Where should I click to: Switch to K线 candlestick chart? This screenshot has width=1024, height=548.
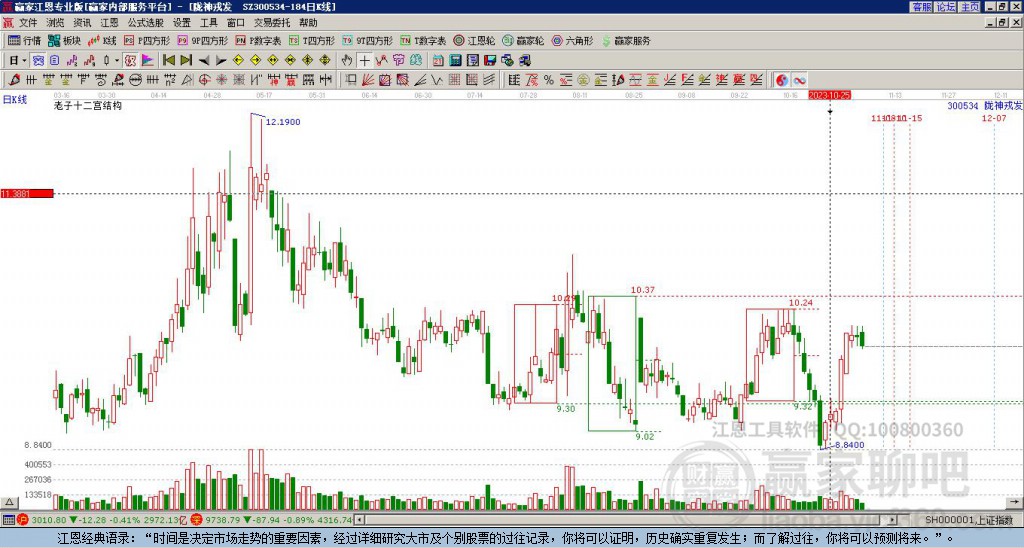click(103, 40)
